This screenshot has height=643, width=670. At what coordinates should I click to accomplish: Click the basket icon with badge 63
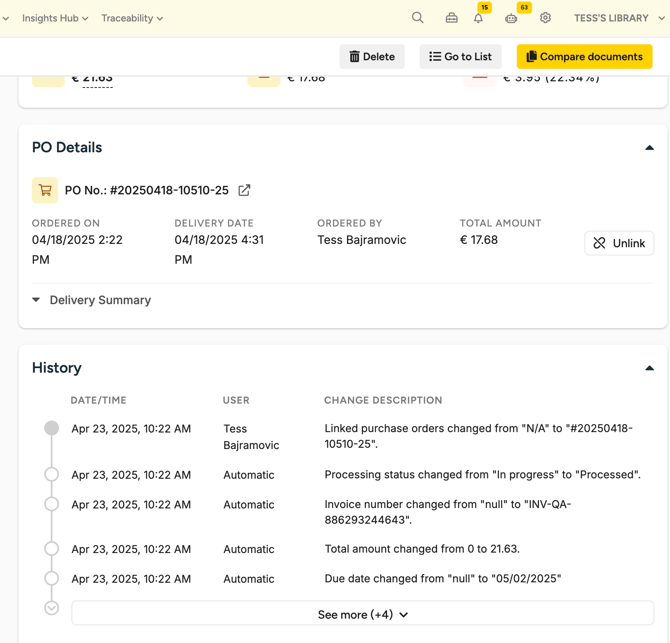pyautogui.click(x=511, y=18)
